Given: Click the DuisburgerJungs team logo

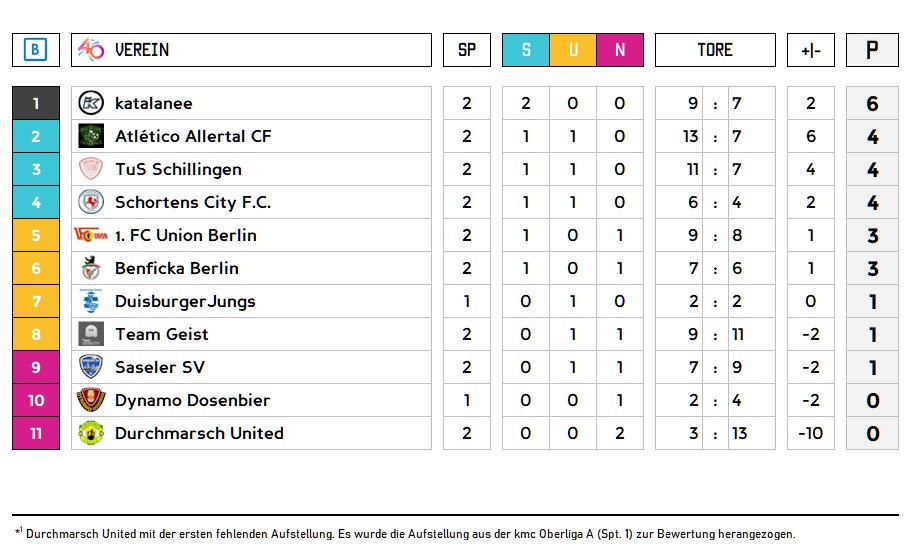Looking at the screenshot, I should pyautogui.click(x=91, y=301).
